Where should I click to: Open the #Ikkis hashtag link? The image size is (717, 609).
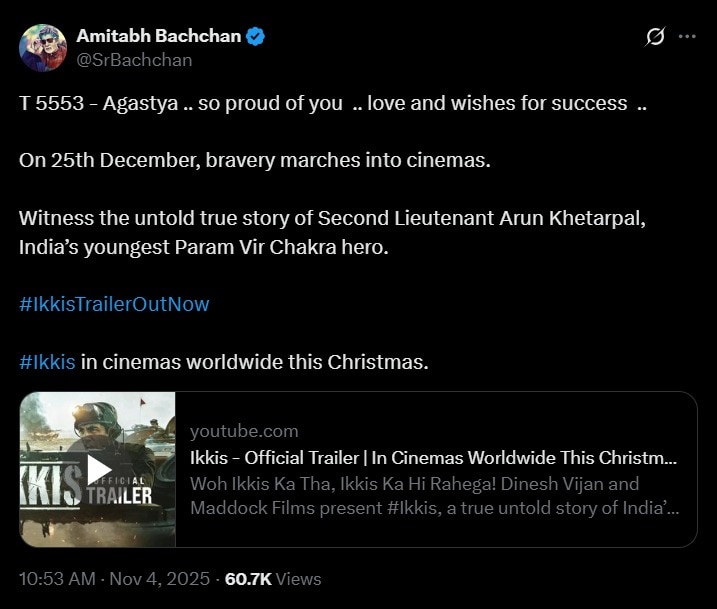click(x=47, y=361)
